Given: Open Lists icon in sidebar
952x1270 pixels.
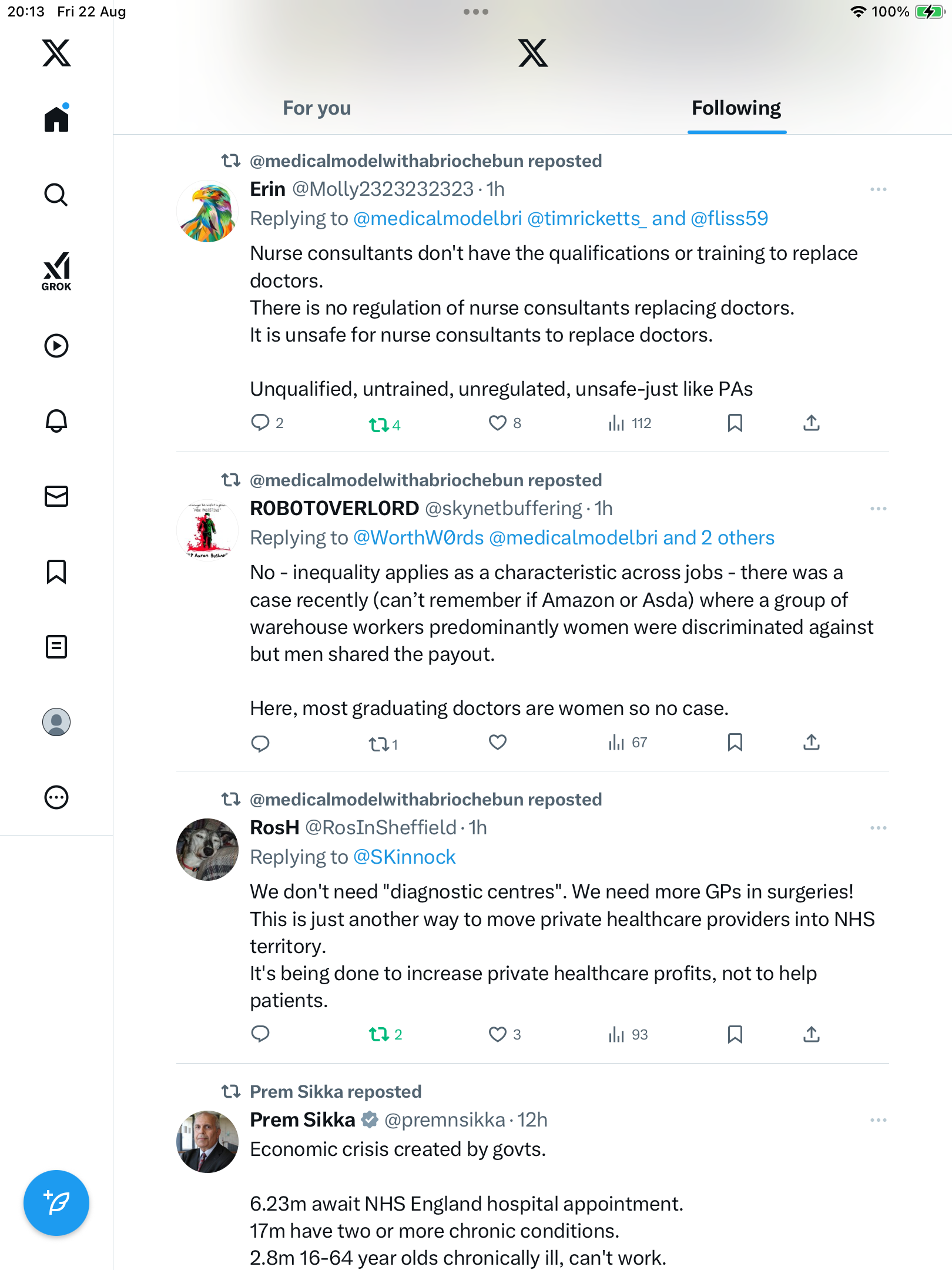Looking at the screenshot, I should coord(56,647).
